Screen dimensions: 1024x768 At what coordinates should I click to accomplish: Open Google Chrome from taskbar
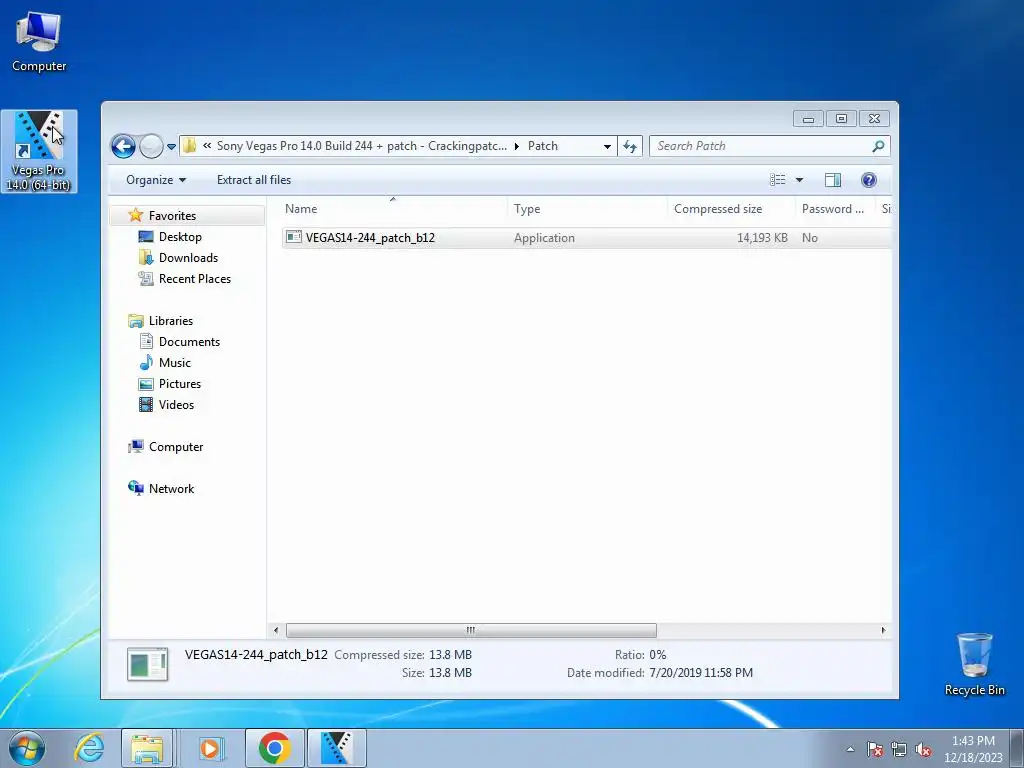[x=274, y=748]
